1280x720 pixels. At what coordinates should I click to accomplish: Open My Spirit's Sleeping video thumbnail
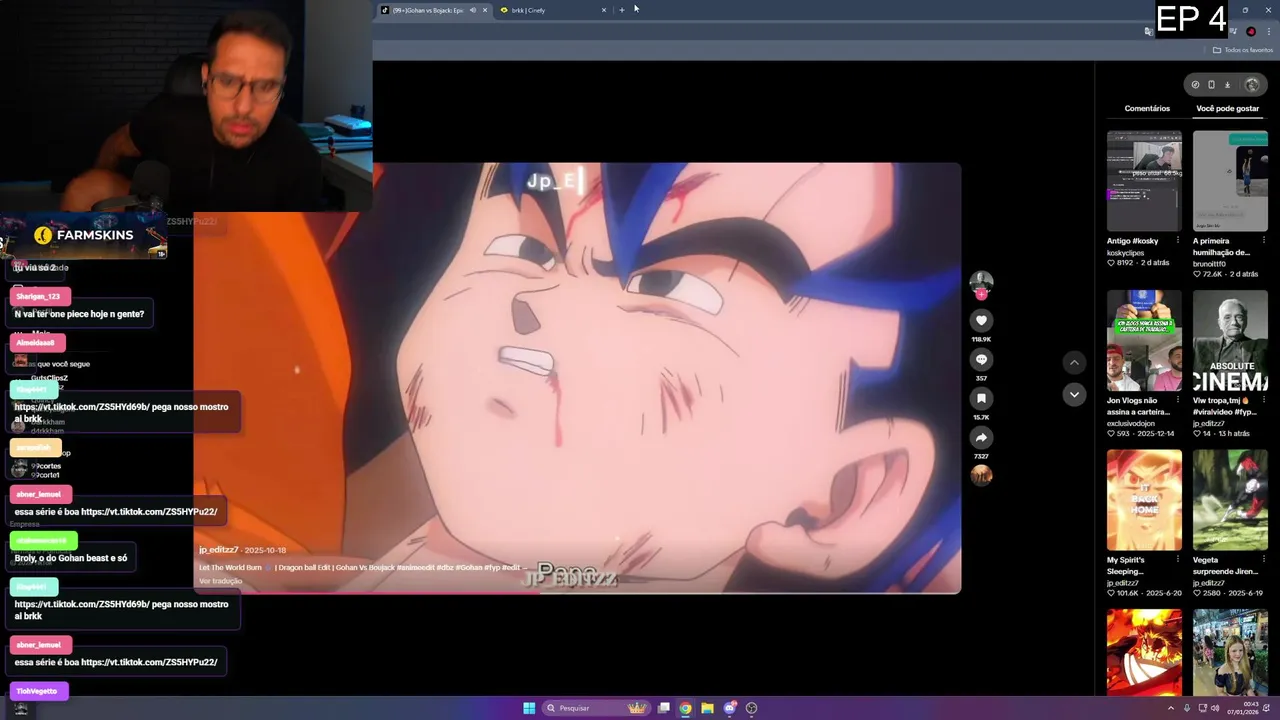tap(1144, 500)
